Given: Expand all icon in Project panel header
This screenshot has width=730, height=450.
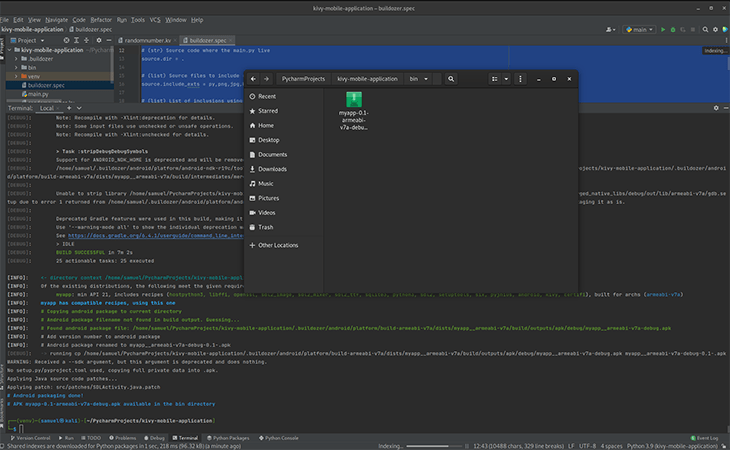Looking at the screenshot, I should 76,40.
